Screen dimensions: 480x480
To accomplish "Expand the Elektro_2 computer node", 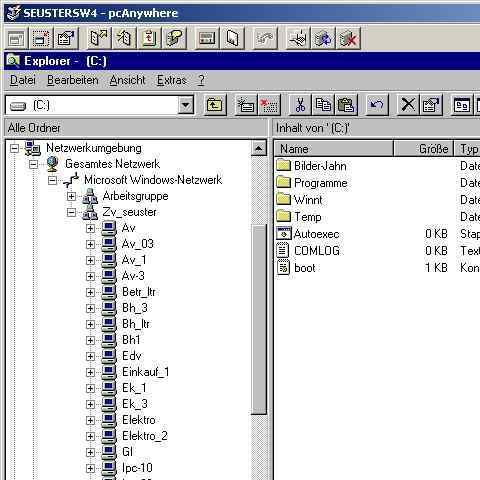I will pos(90,436).
